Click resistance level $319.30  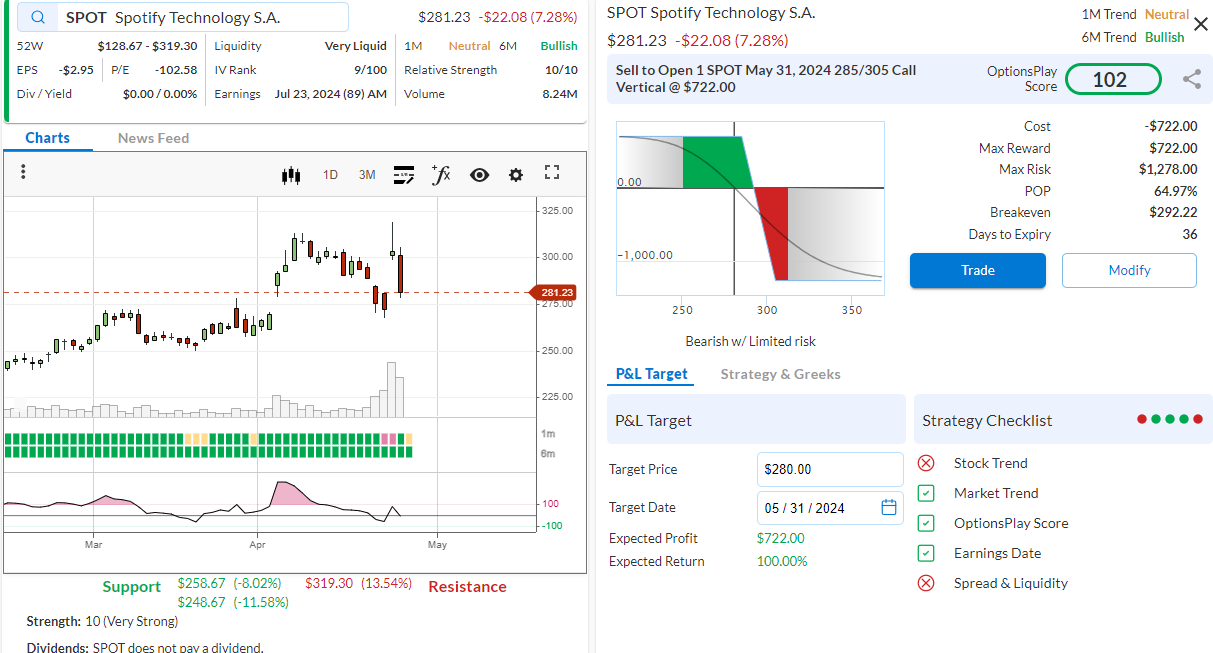[329, 583]
